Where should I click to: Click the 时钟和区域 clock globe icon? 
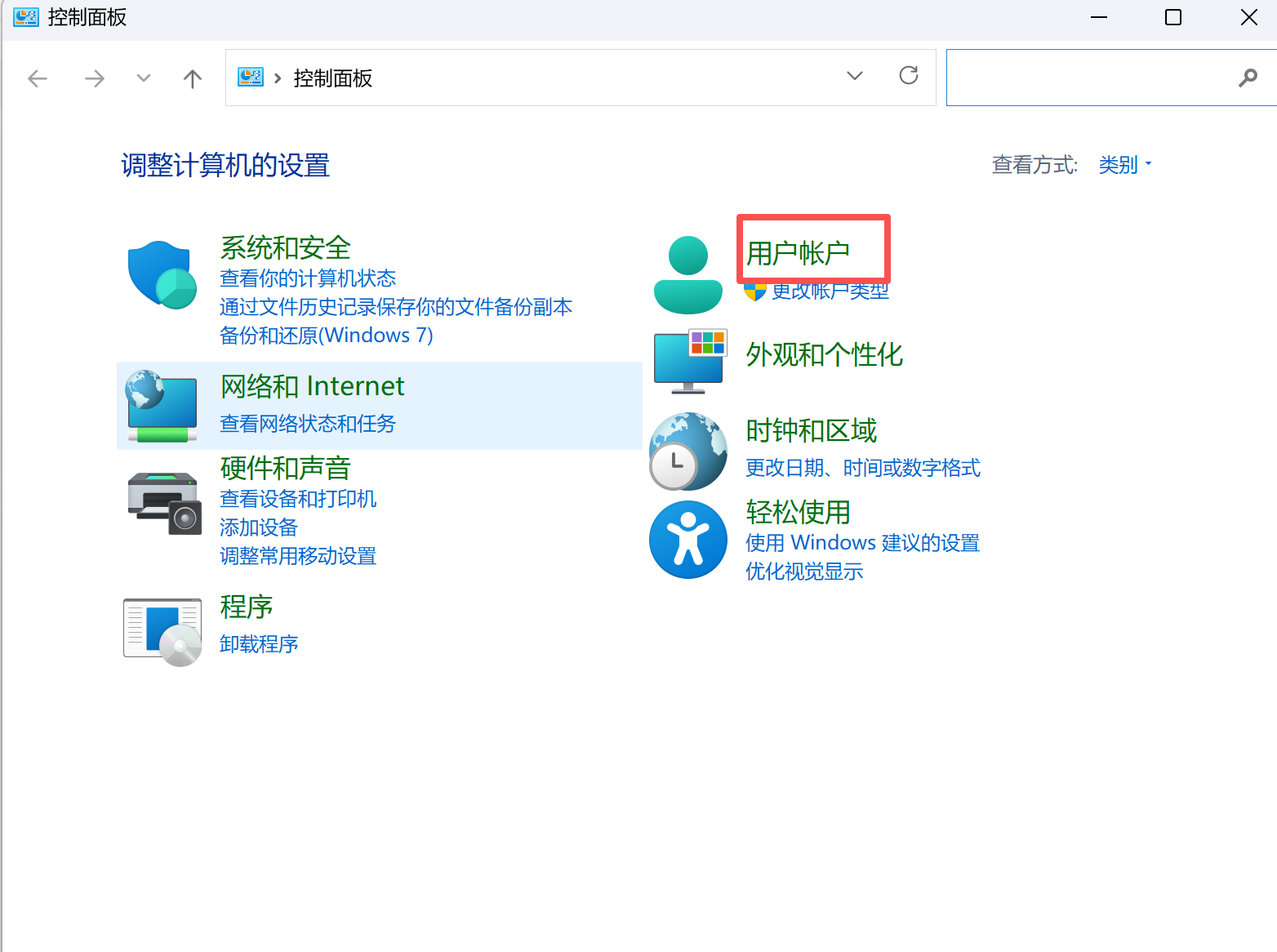(688, 452)
